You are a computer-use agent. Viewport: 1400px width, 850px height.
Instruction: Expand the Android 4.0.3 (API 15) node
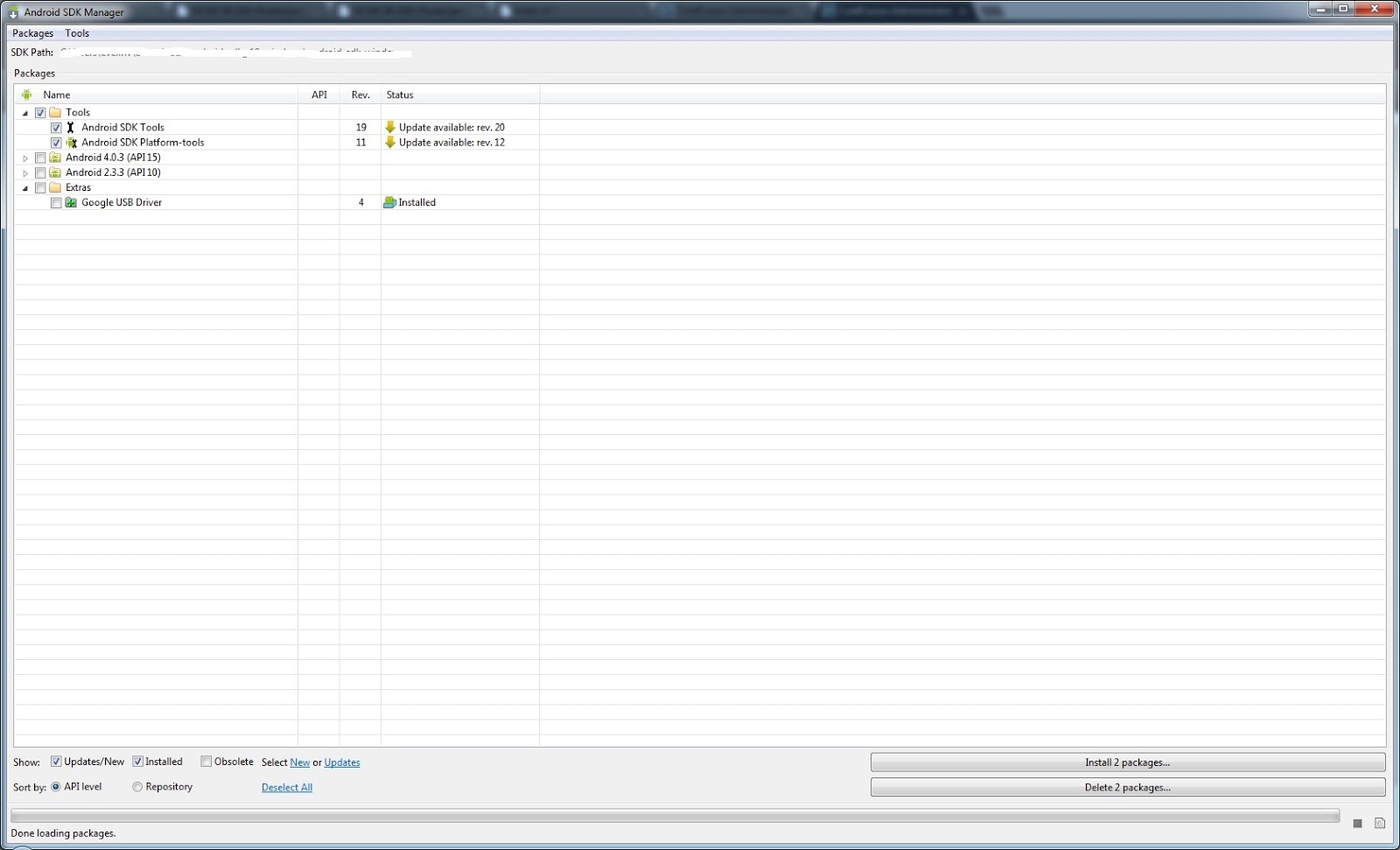tap(25, 158)
